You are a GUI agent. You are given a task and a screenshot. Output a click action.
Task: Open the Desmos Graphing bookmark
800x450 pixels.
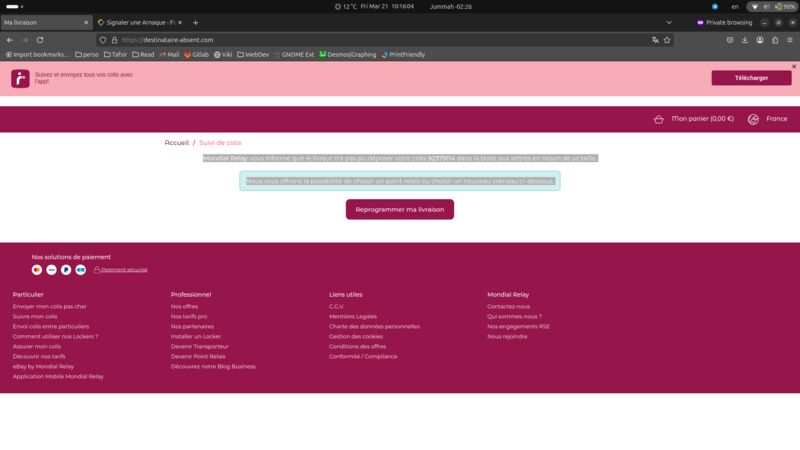pyautogui.click(x=347, y=55)
